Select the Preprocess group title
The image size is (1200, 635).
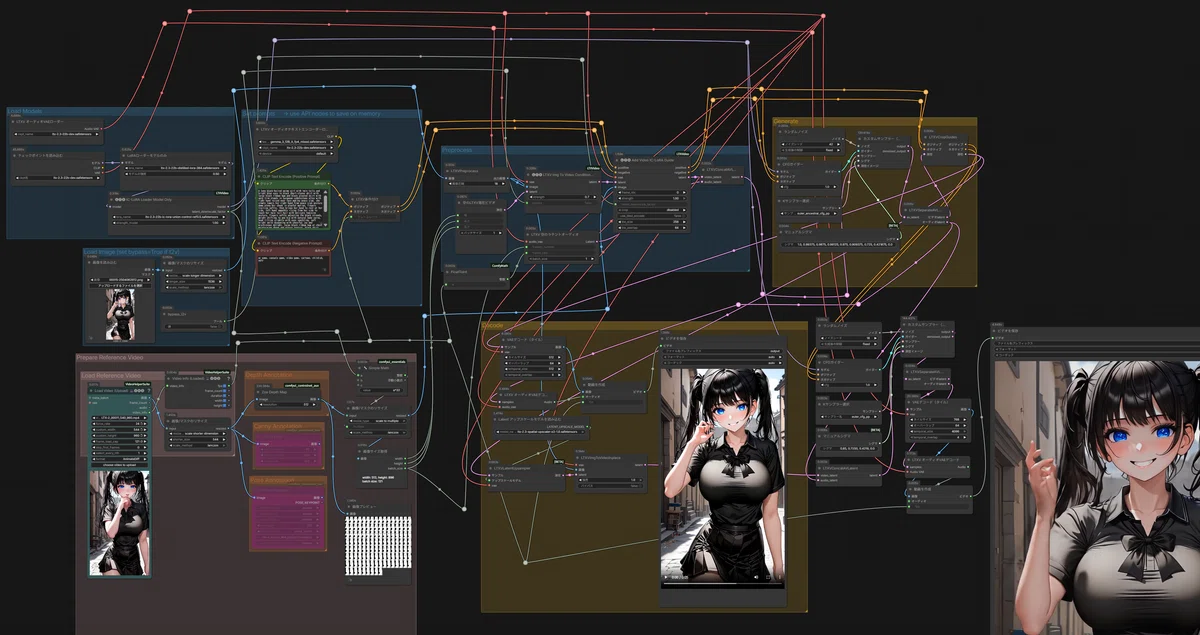[x=457, y=150]
